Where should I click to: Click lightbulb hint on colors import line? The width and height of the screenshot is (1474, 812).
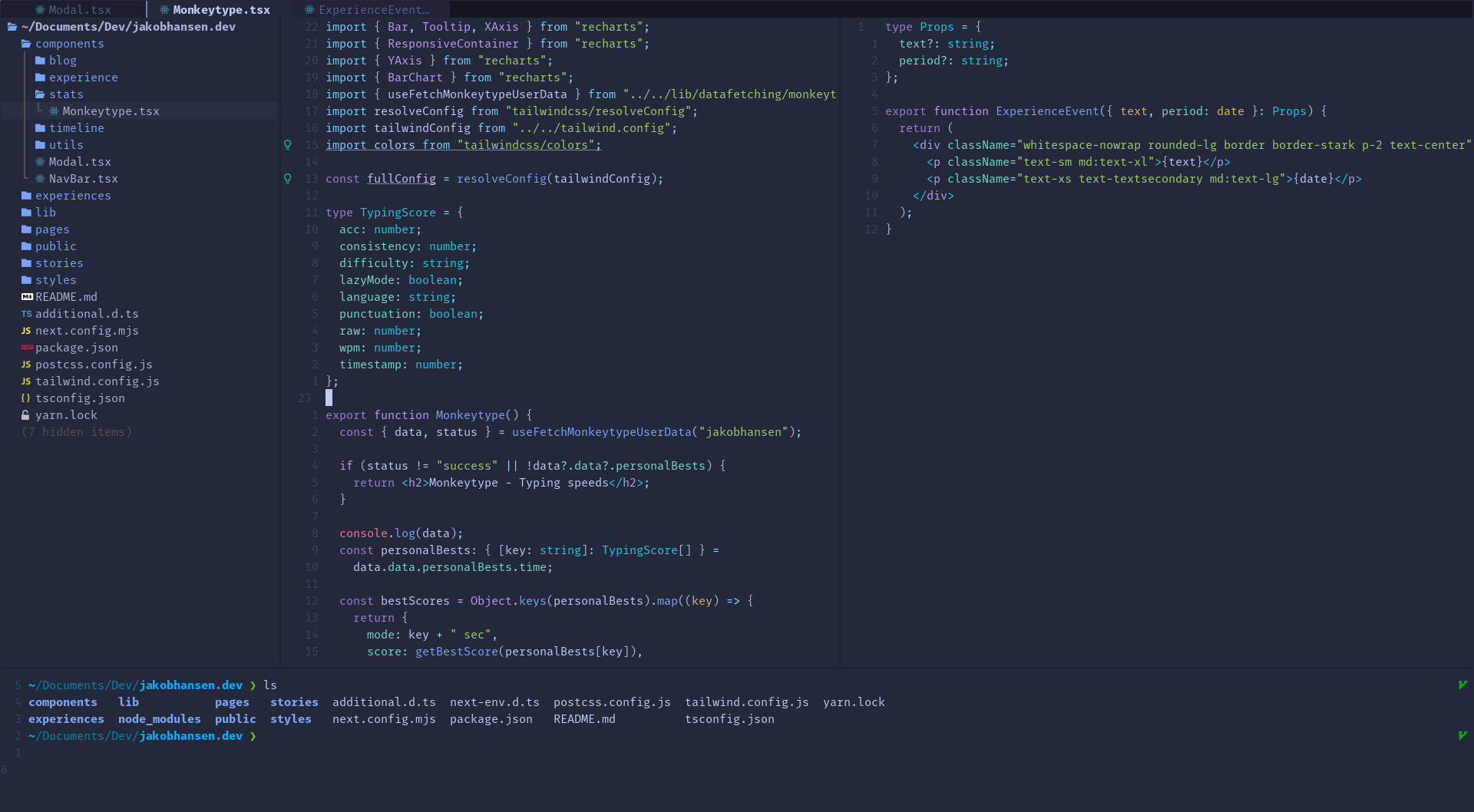tap(288, 144)
